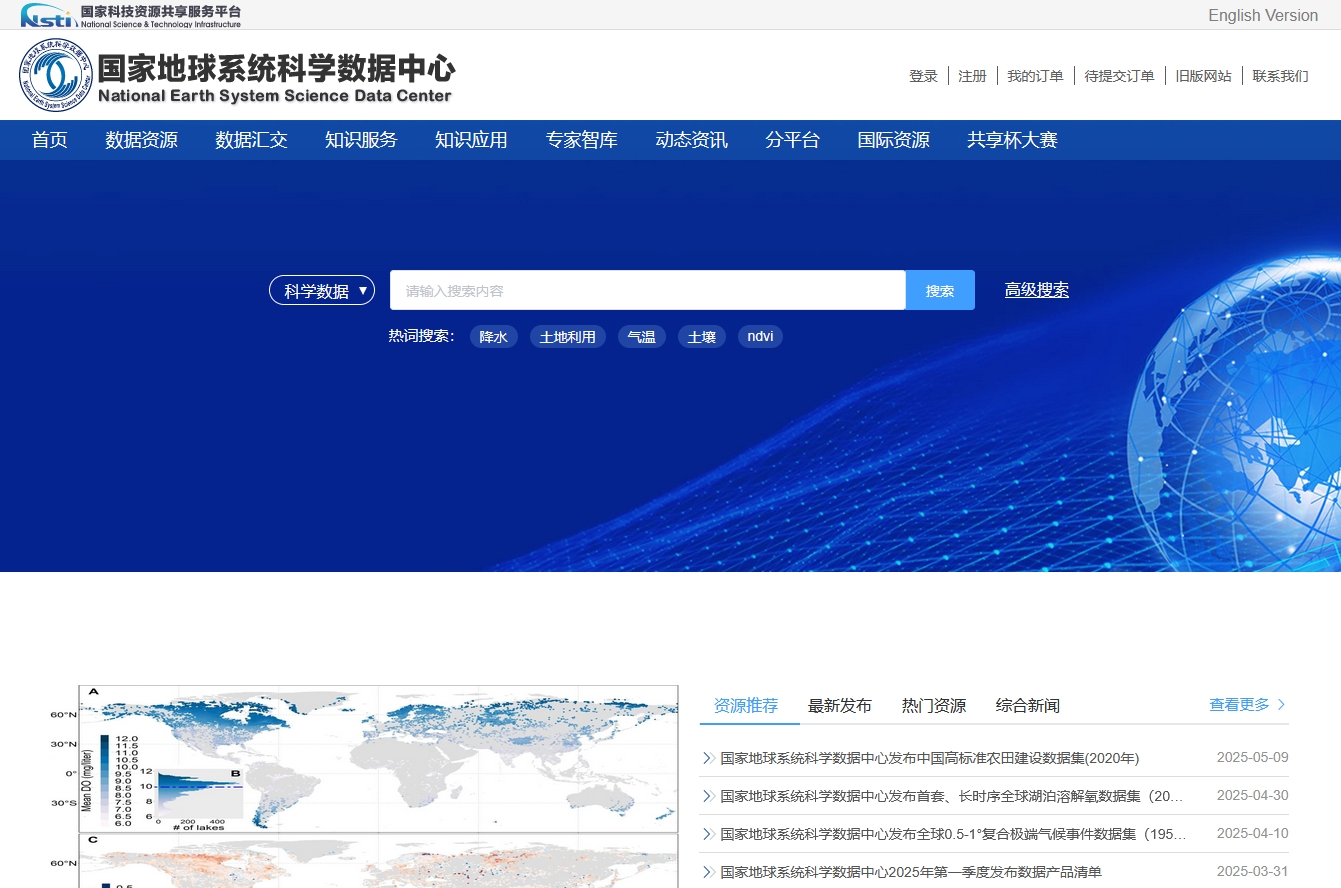Click the 注册 register link
The image size is (1341, 888).
coord(972,76)
